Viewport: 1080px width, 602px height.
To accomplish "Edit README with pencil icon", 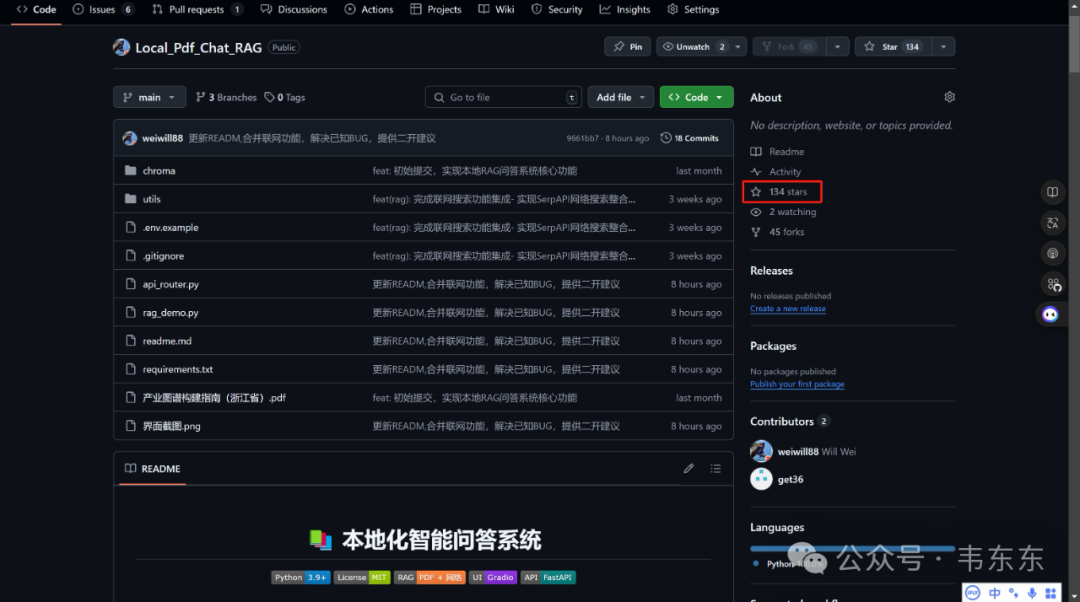I will pyautogui.click(x=688, y=468).
